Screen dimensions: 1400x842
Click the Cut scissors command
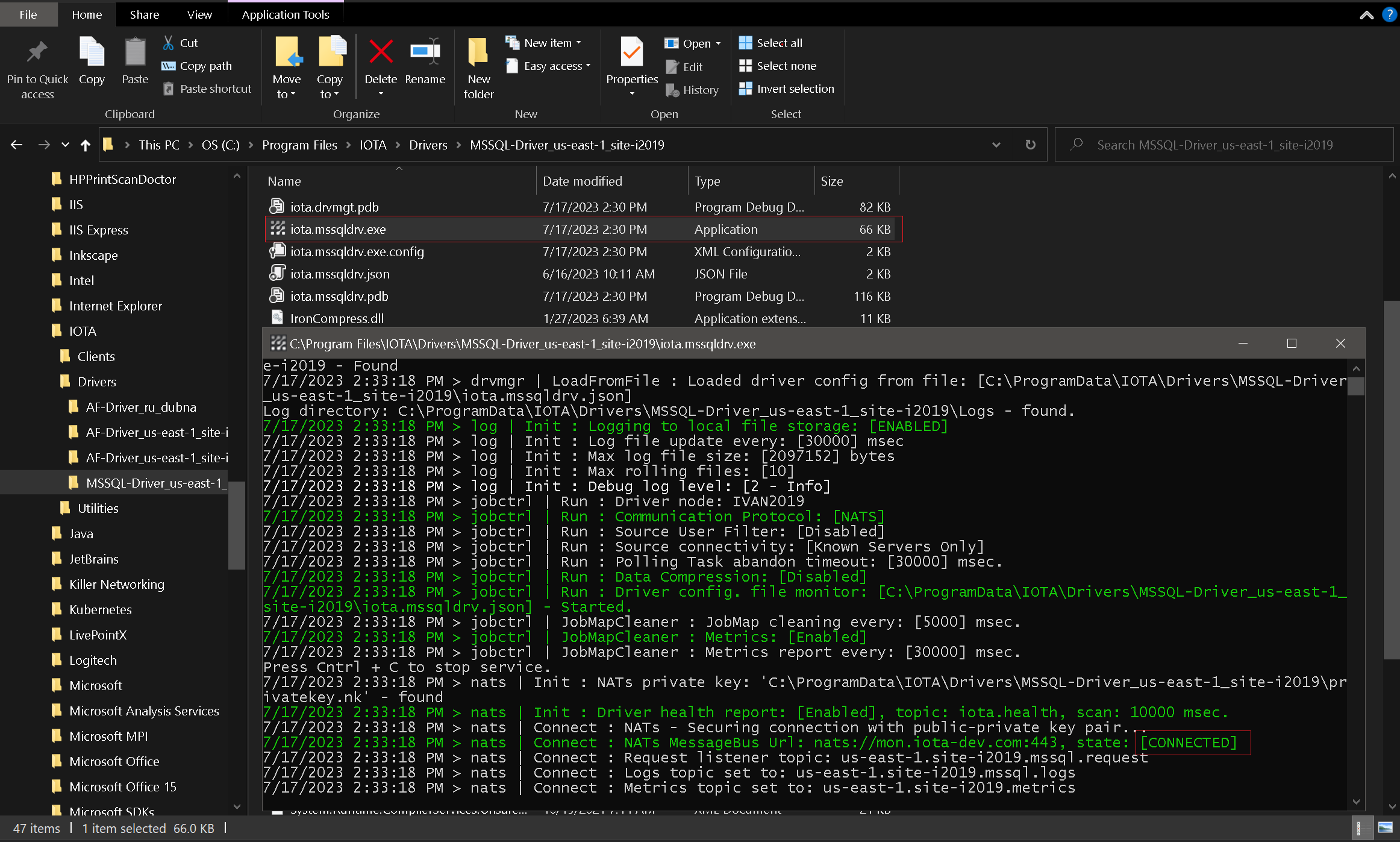(x=180, y=43)
